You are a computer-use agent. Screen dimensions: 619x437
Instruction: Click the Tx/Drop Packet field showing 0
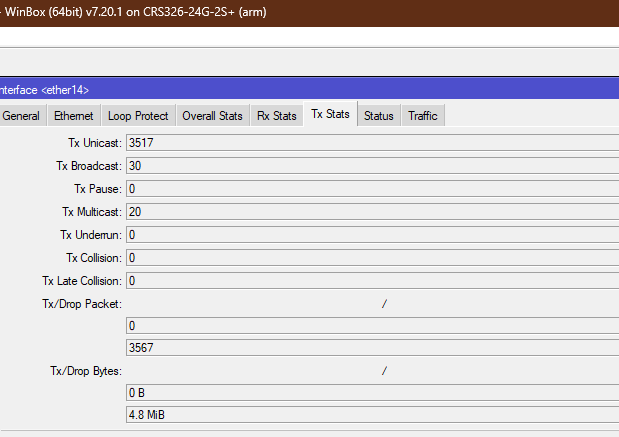[x=372, y=326]
